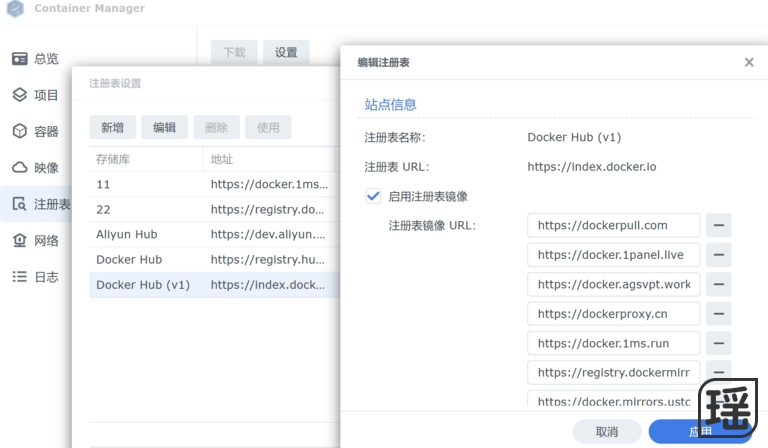Click the Overview (总览) sidebar icon
The width and height of the screenshot is (768, 448).
coord(20,59)
